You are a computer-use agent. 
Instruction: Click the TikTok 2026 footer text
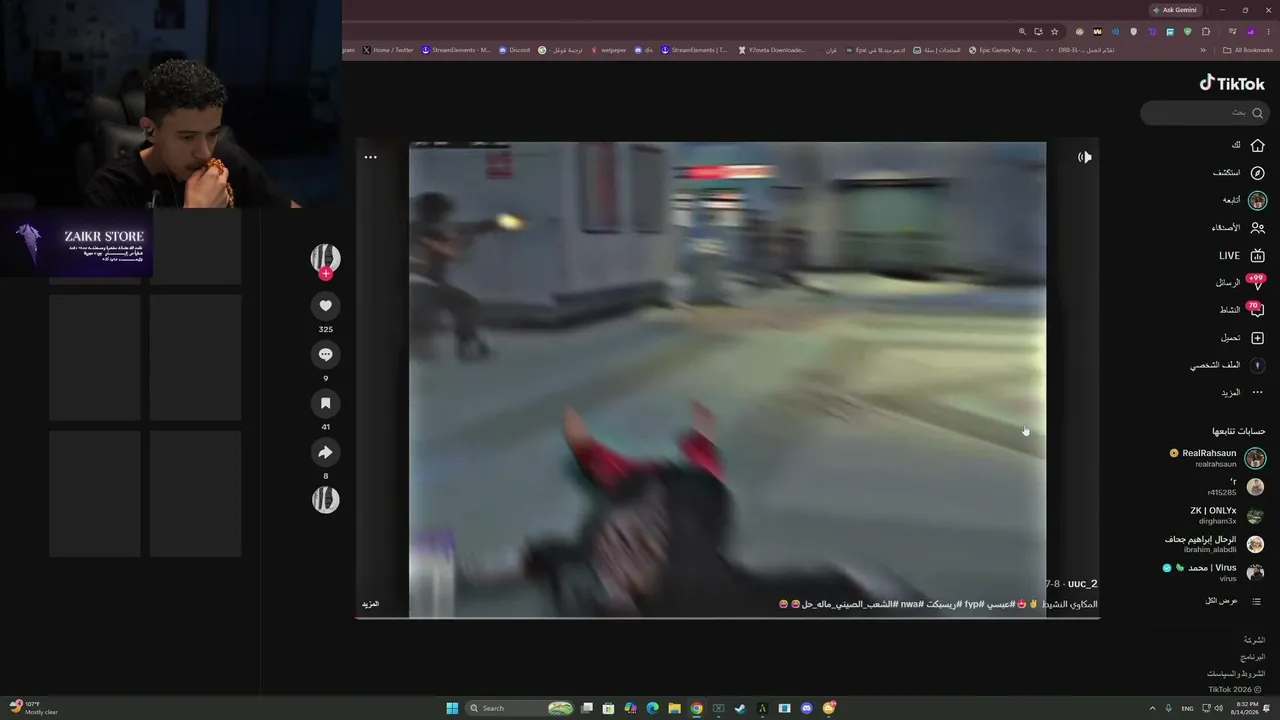pos(1235,690)
